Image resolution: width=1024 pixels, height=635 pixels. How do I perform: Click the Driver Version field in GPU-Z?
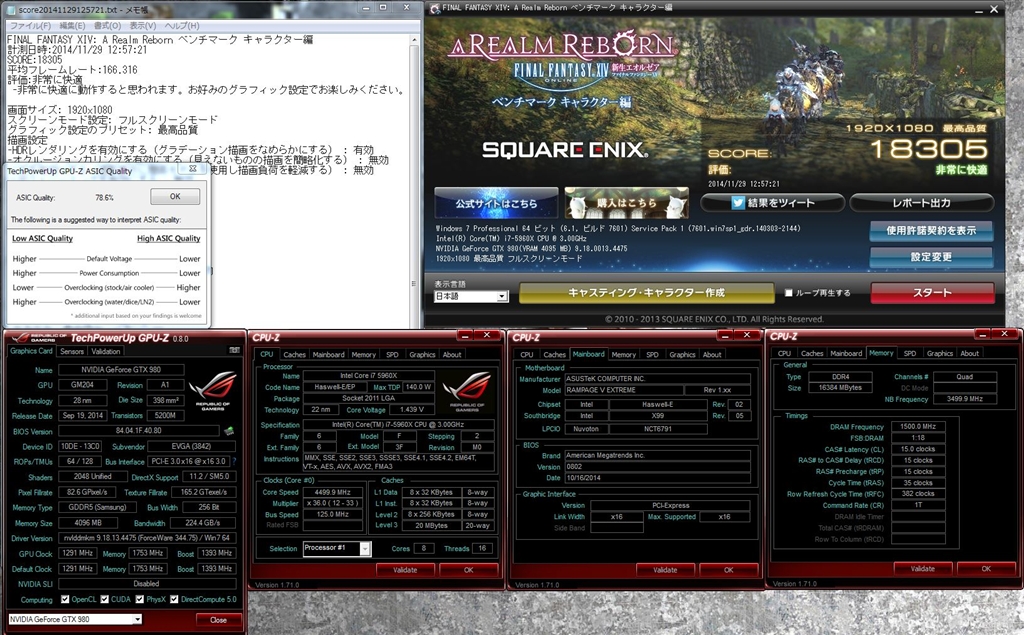tap(146, 538)
